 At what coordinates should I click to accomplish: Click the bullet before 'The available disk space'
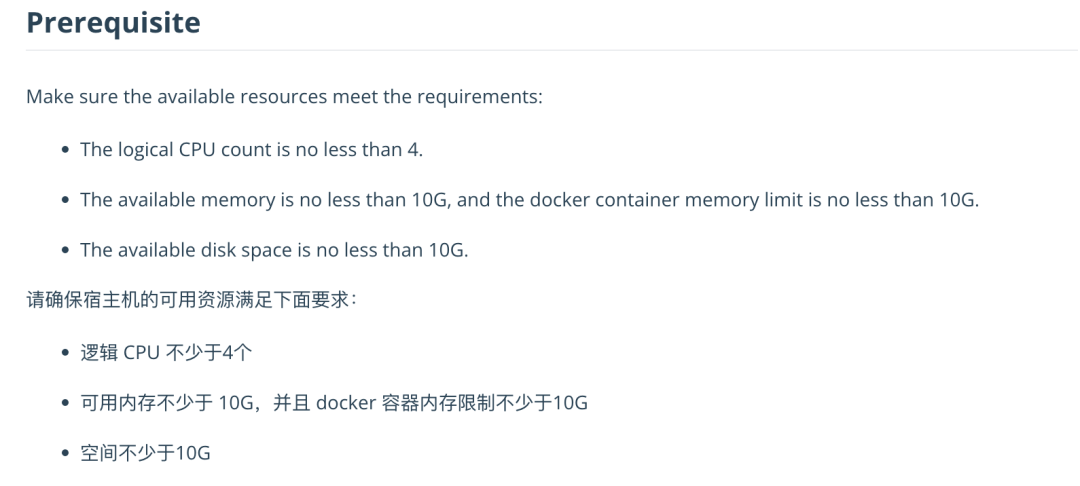tap(65, 251)
